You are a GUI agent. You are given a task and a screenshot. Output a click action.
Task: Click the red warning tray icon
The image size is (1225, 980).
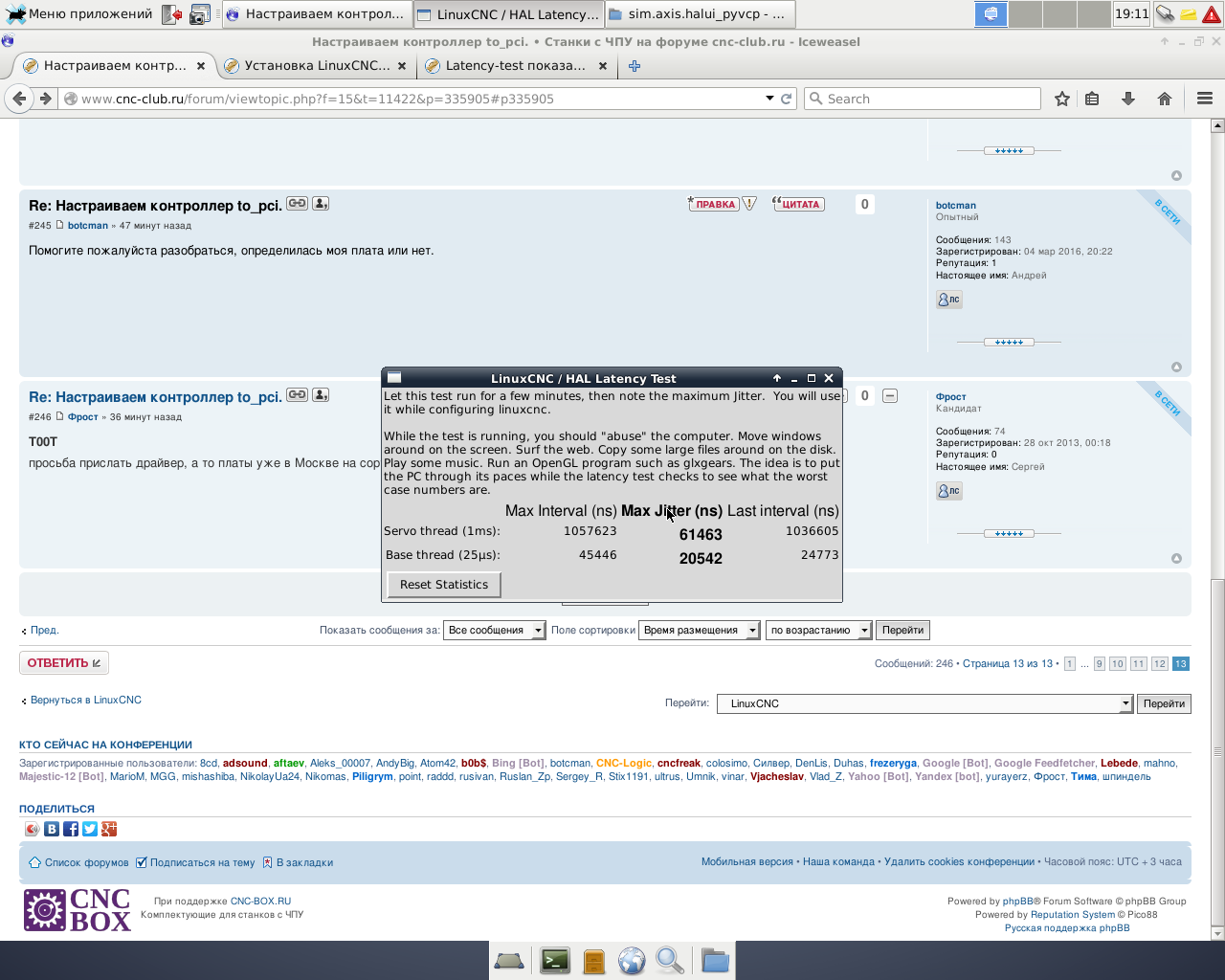pyautogui.click(x=1212, y=14)
